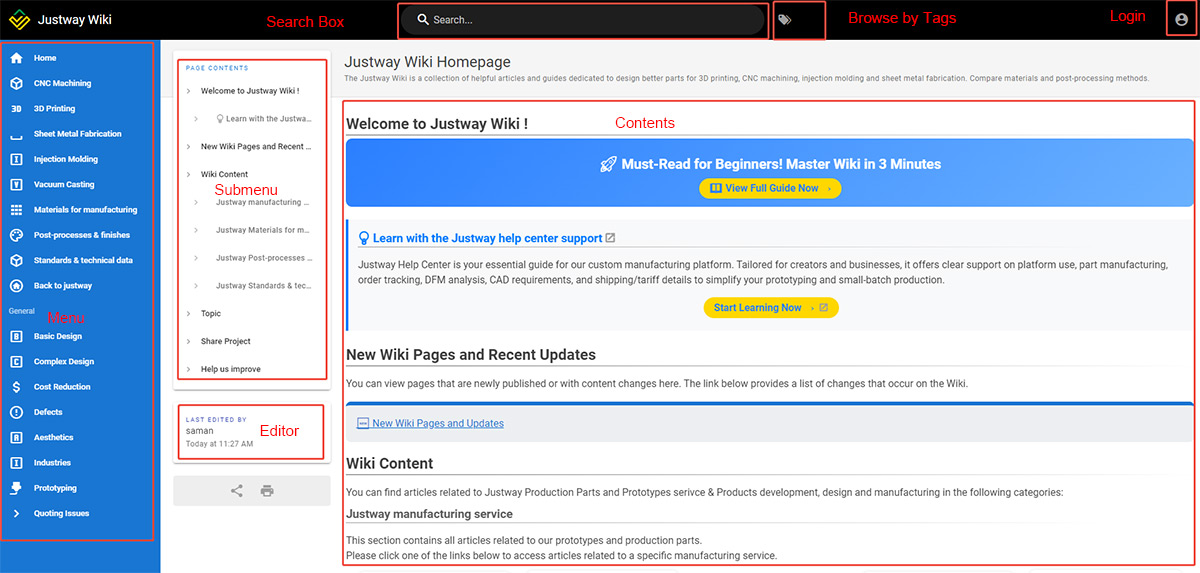Open Browse by Tags icon
Screen dimensions: 1200x573
click(785, 19)
